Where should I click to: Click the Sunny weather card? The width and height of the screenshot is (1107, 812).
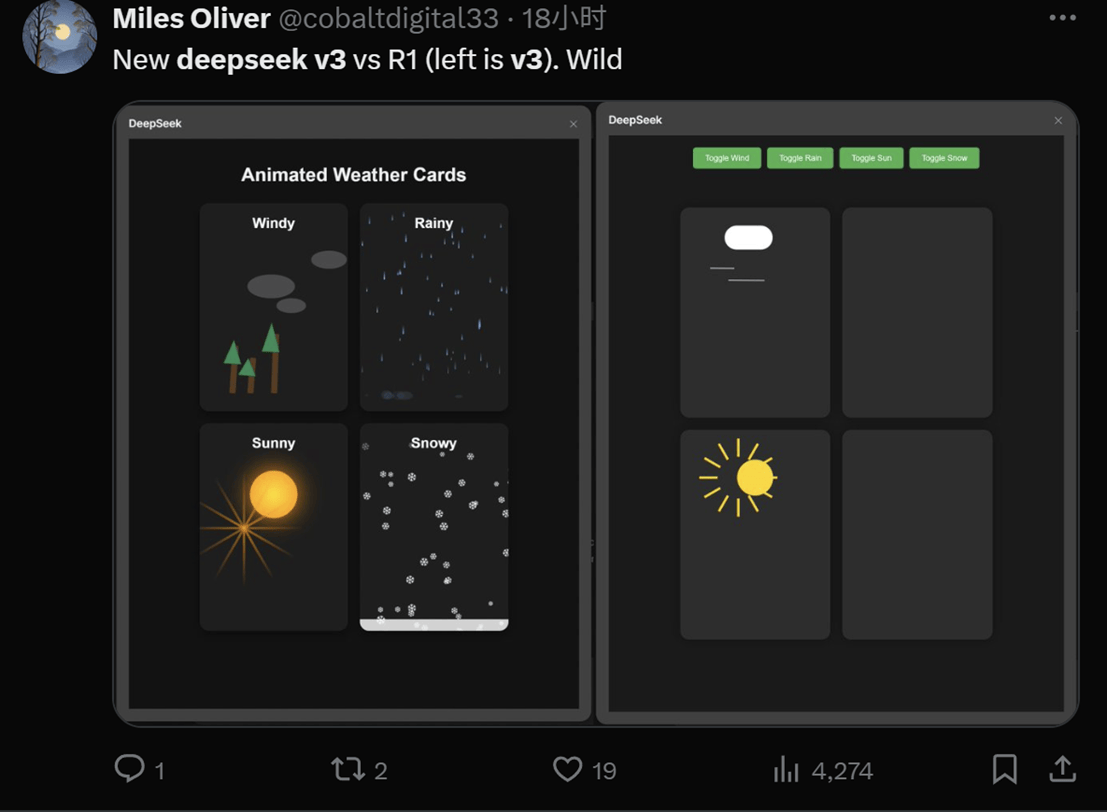274,527
